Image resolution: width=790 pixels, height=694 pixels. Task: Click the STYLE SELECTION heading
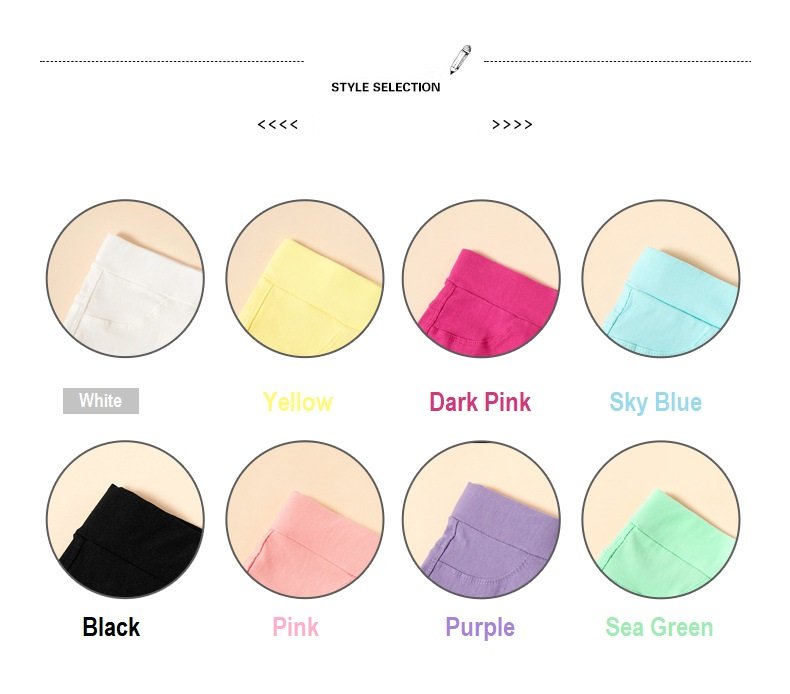385,87
